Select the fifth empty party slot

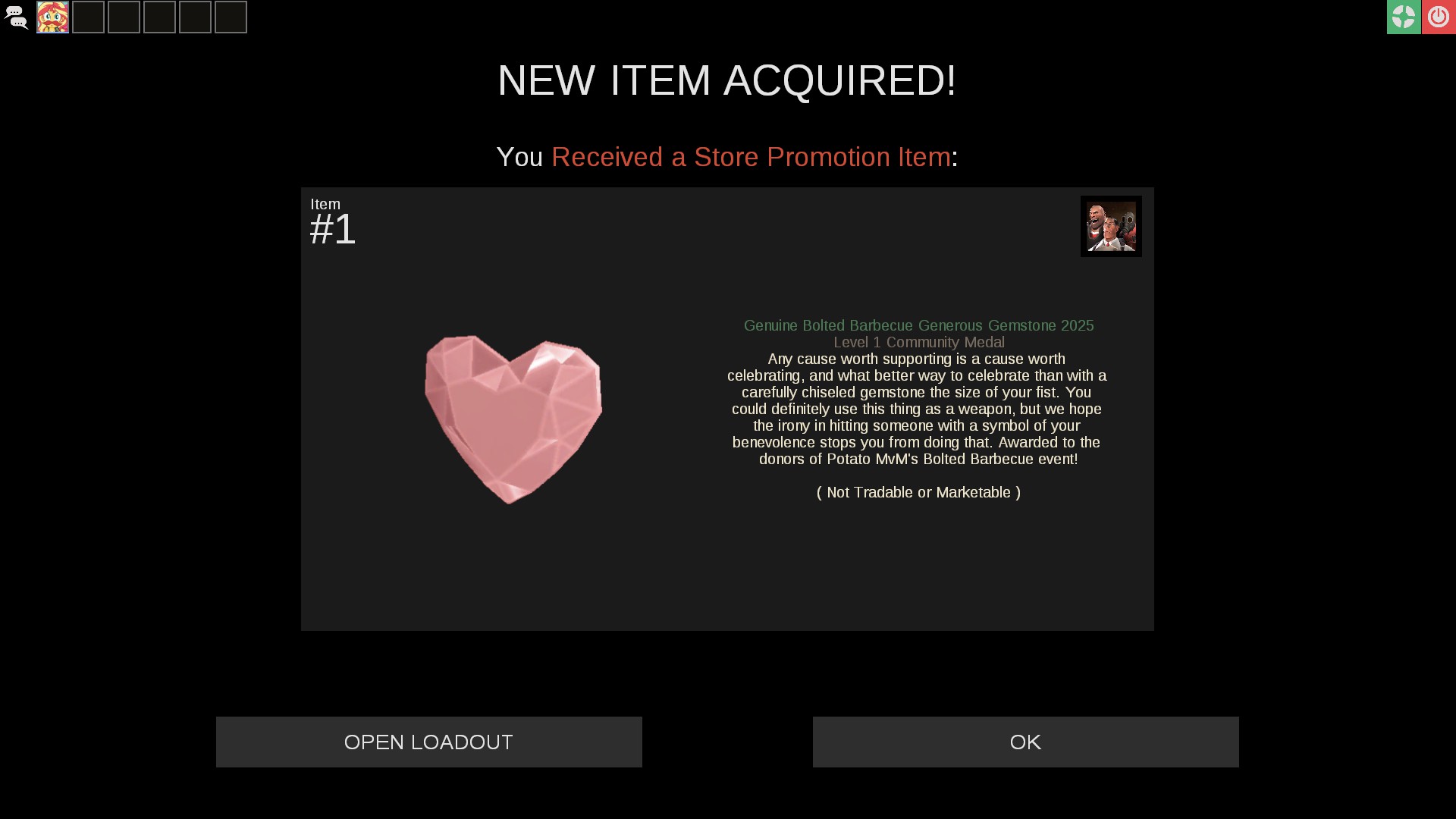click(x=231, y=17)
